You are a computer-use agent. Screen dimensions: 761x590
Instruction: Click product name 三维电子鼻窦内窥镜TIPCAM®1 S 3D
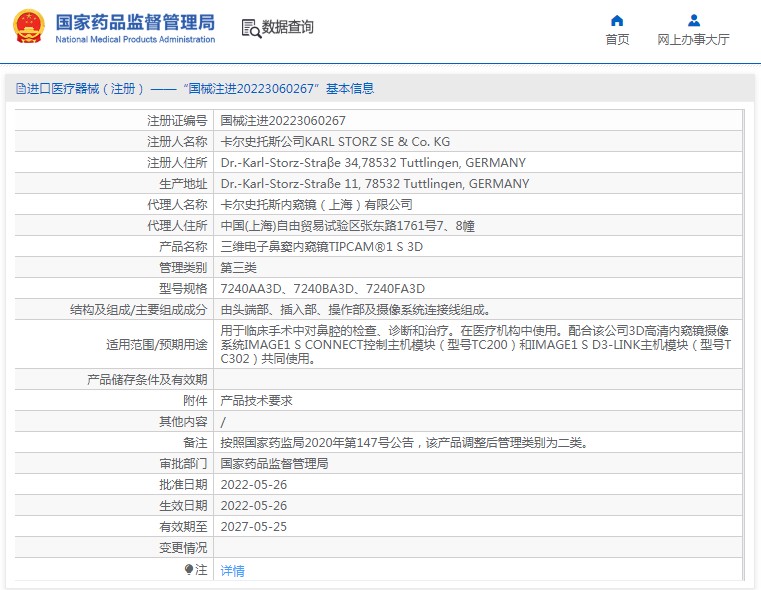pyautogui.click(x=321, y=246)
